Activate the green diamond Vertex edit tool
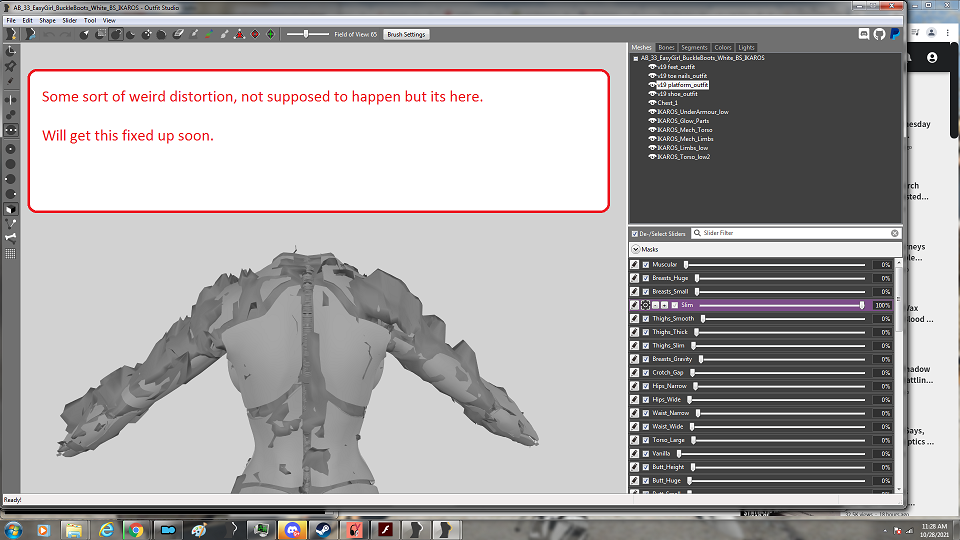This screenshot has height=540, width=960. pos(271,34)
